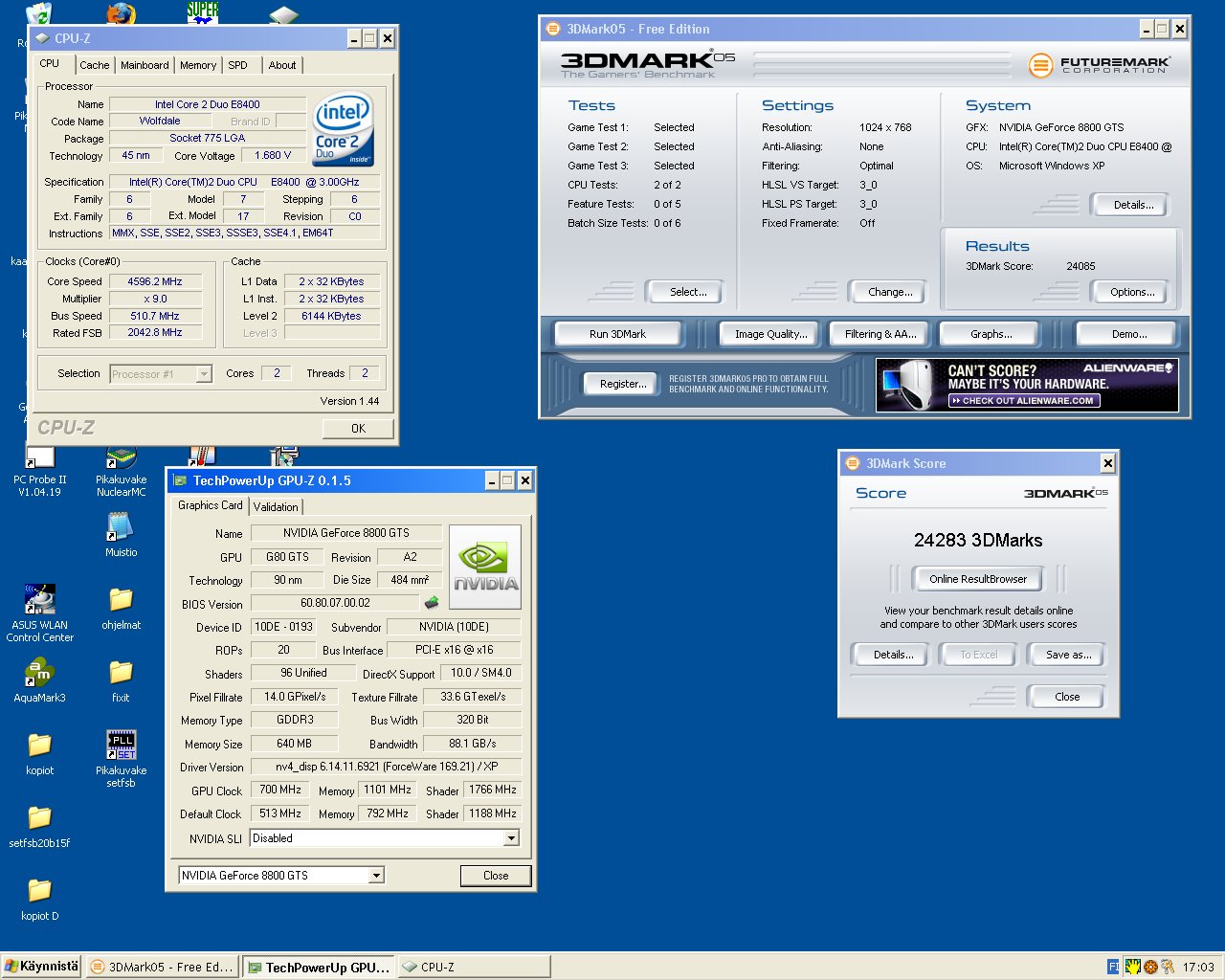Click the Alienware advertisement banner

point(1027,385)
